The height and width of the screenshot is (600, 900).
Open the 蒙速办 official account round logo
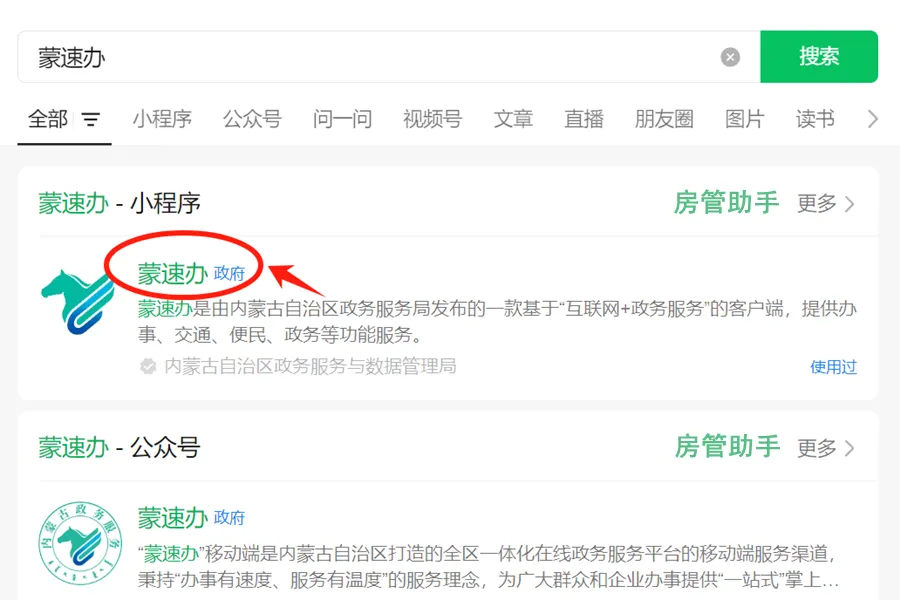(x=80, y=543)
